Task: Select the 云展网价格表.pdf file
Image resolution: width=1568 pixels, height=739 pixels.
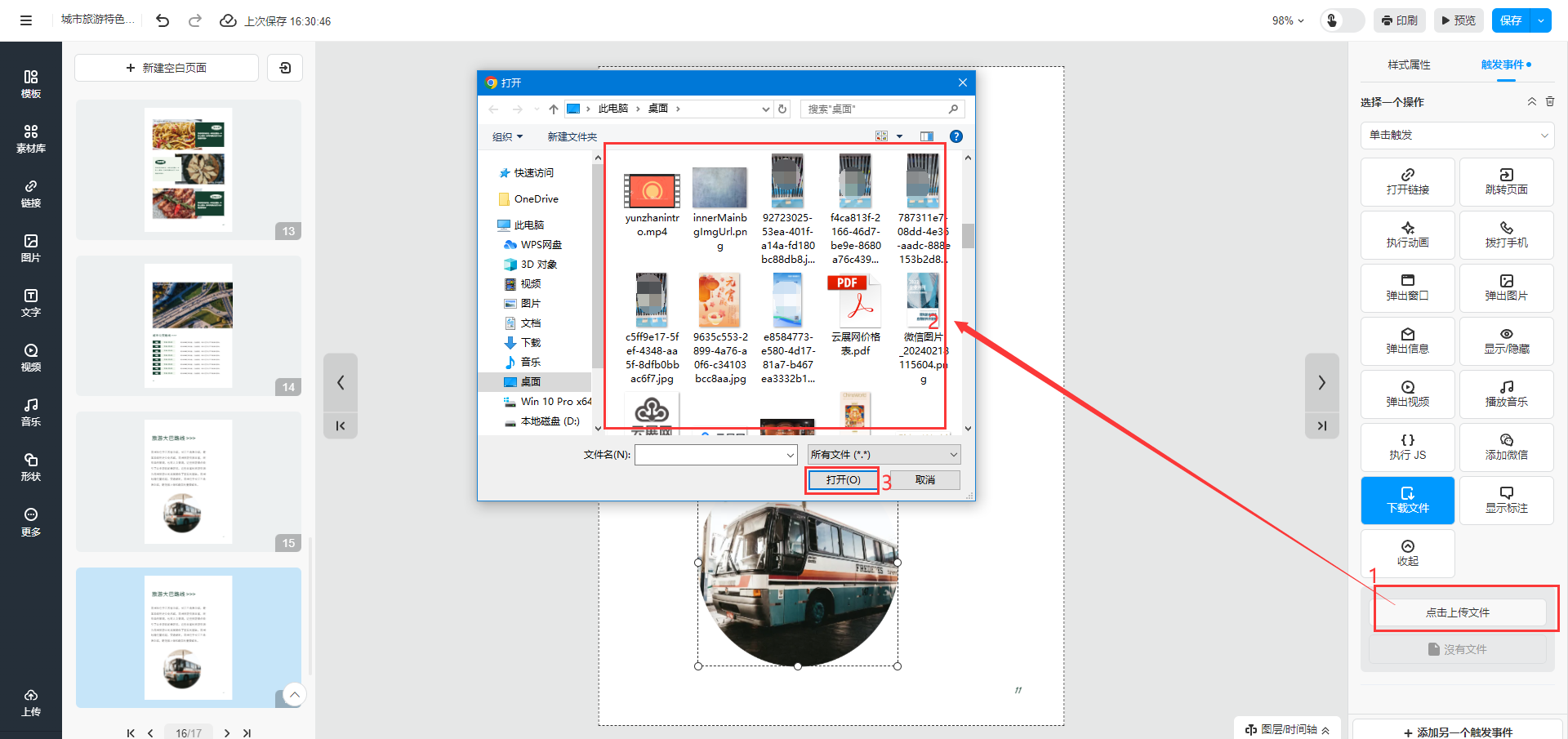Action: (x=855, y=318)
